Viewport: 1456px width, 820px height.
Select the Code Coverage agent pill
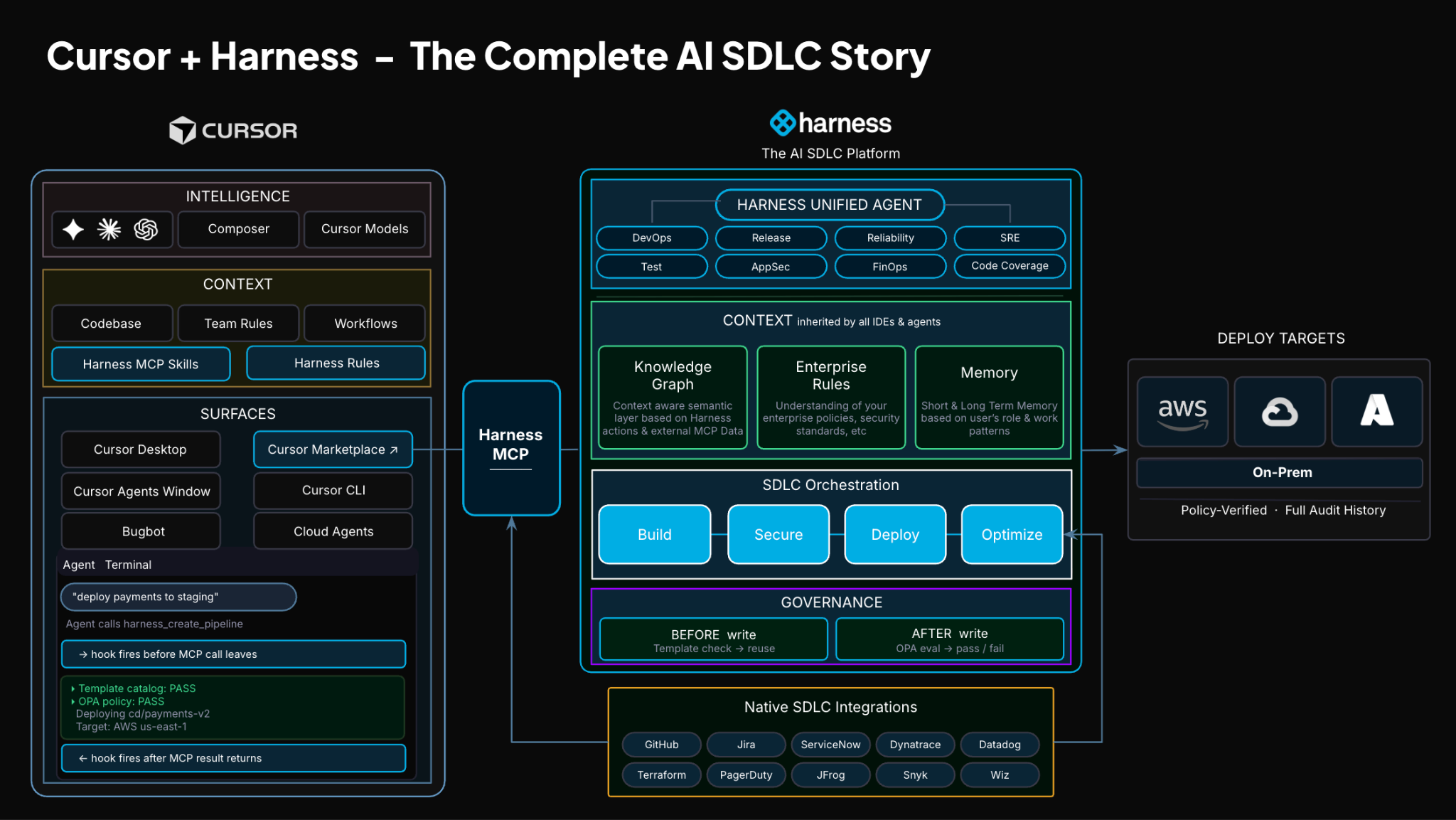pyautogui.click(x=1010, y=266)
